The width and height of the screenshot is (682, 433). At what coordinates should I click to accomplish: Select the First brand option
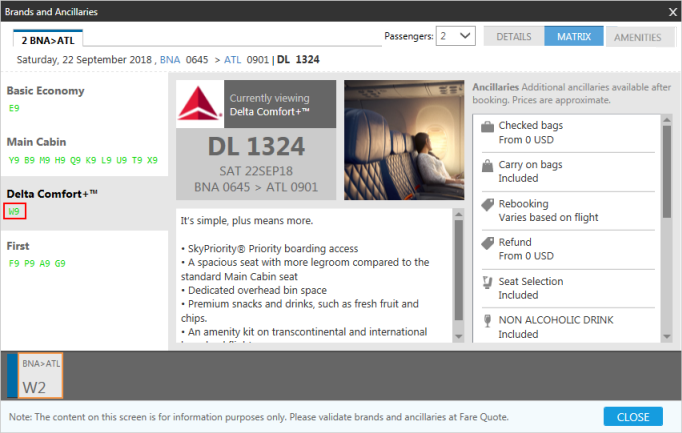pos(18,246)
